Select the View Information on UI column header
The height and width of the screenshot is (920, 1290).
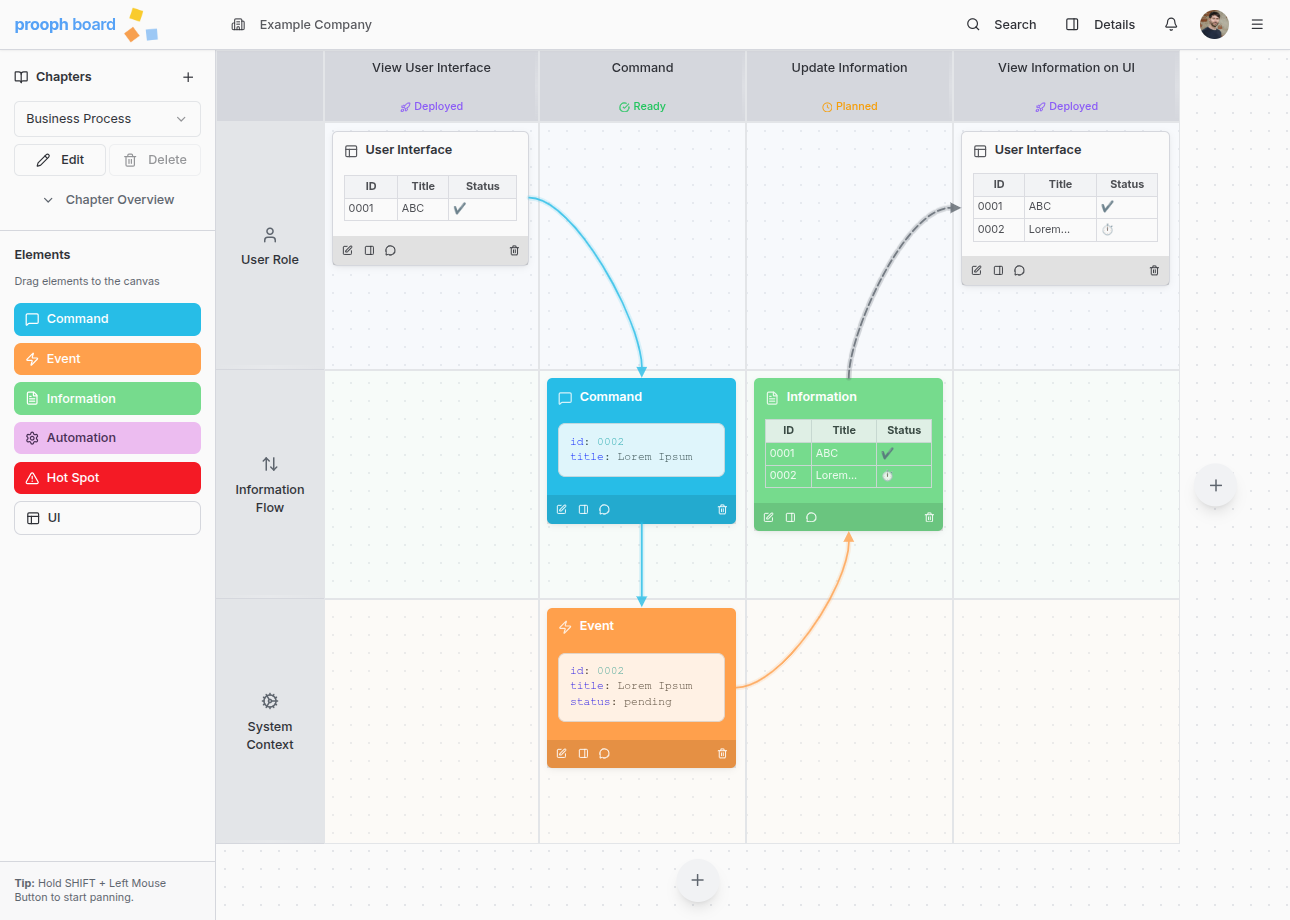1065,68
